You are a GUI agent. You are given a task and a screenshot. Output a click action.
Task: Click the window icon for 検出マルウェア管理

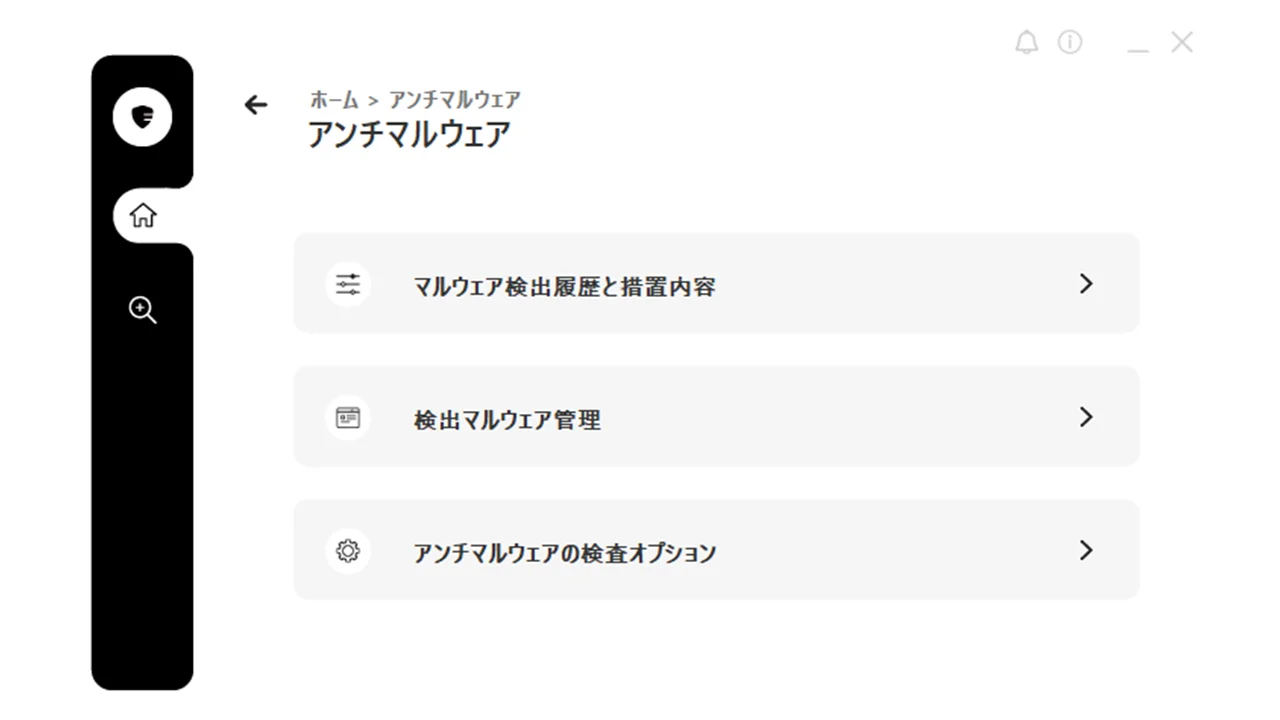tap(348, 418)
